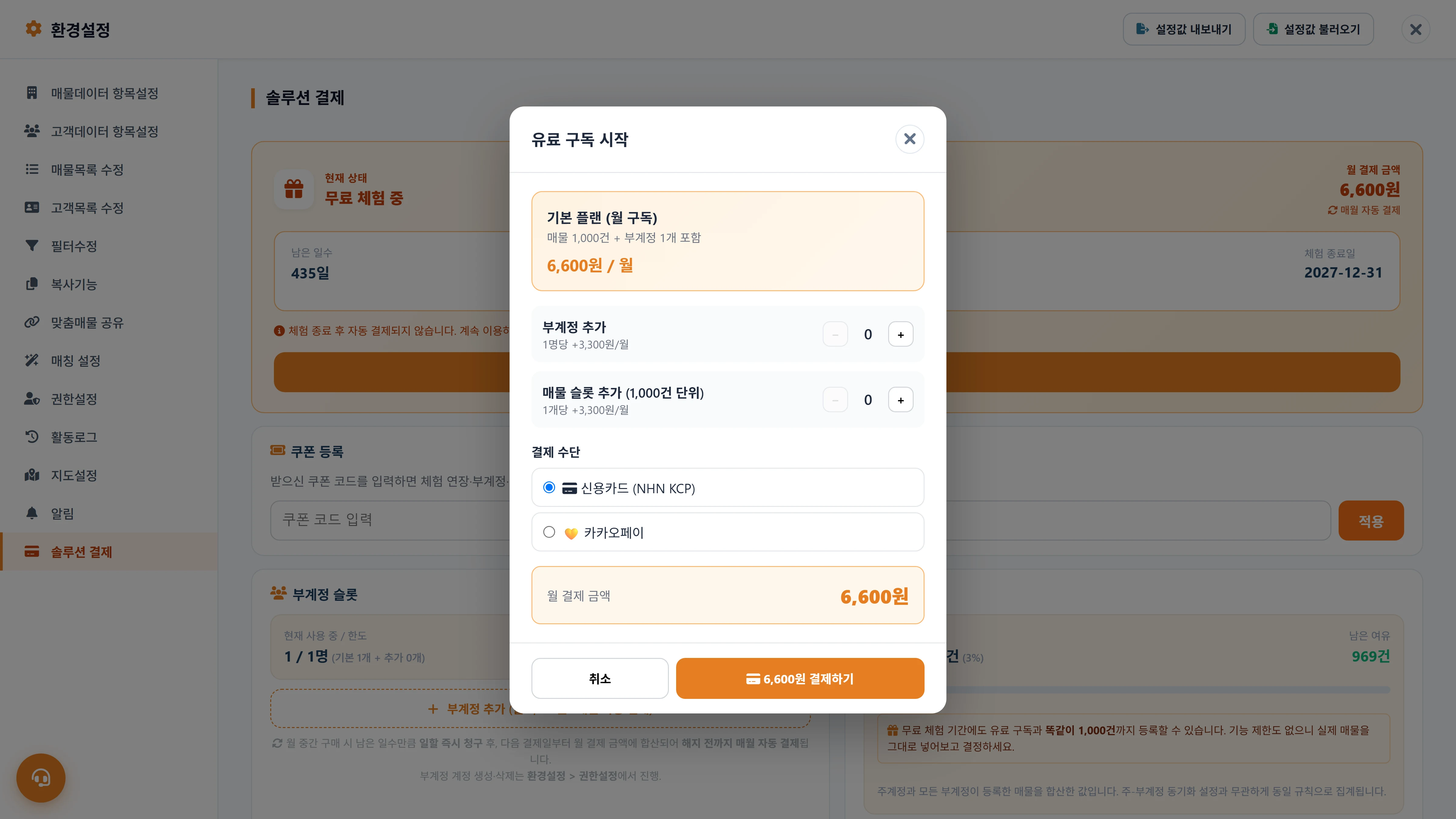Click the 맞춤매물 공유 link icon
The image size is (1456, 819).
click(x=32, y=322)
